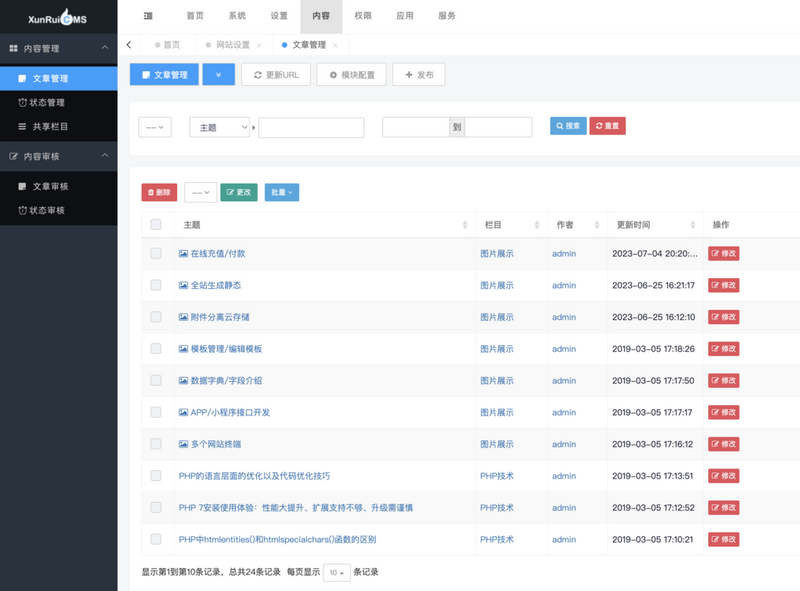Viewport: 800px width, 591px height.
Task: Click XunRuiCMS logo
Action: 58,18
